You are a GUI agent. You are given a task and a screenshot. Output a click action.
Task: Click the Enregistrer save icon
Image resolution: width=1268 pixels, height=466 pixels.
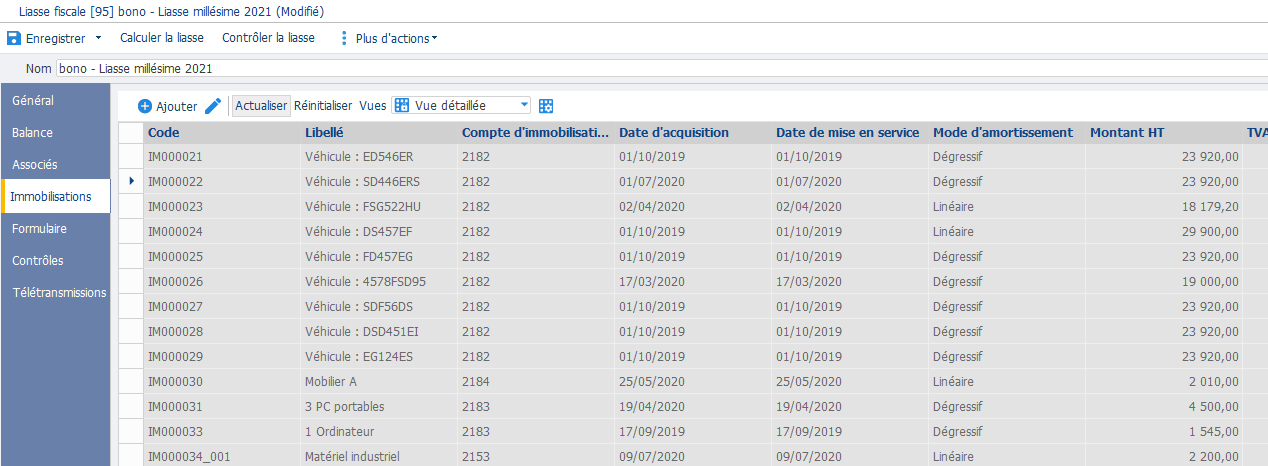(14, 38)
